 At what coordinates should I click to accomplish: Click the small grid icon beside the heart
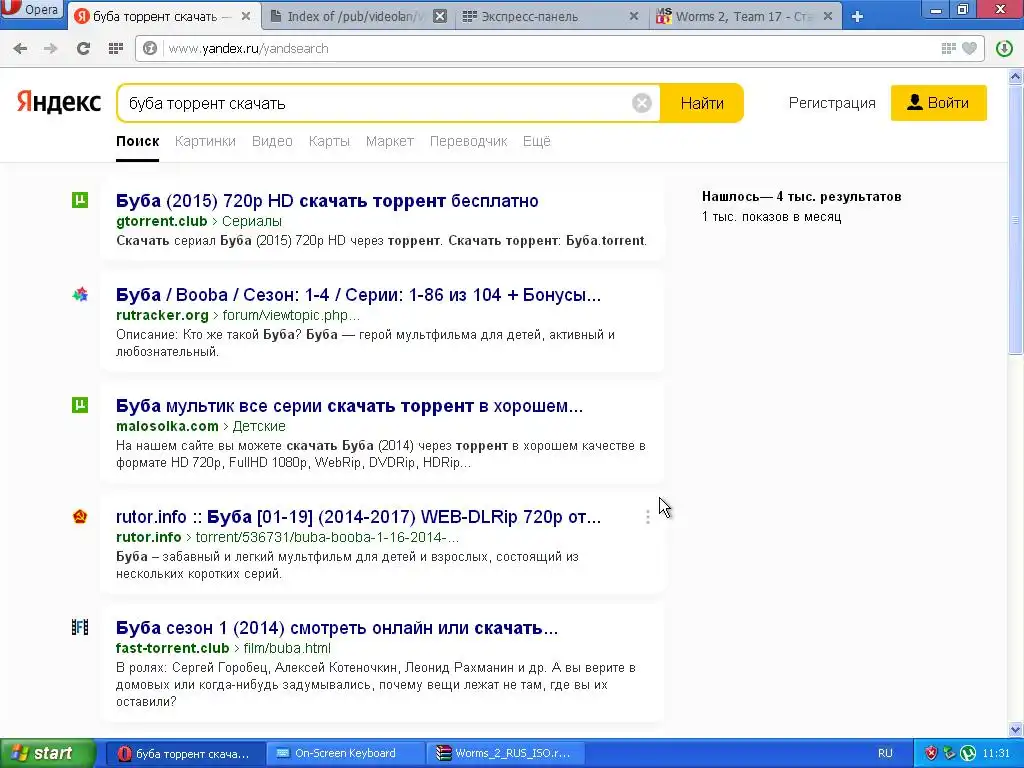pyautogui.click(x=949, y=48)
